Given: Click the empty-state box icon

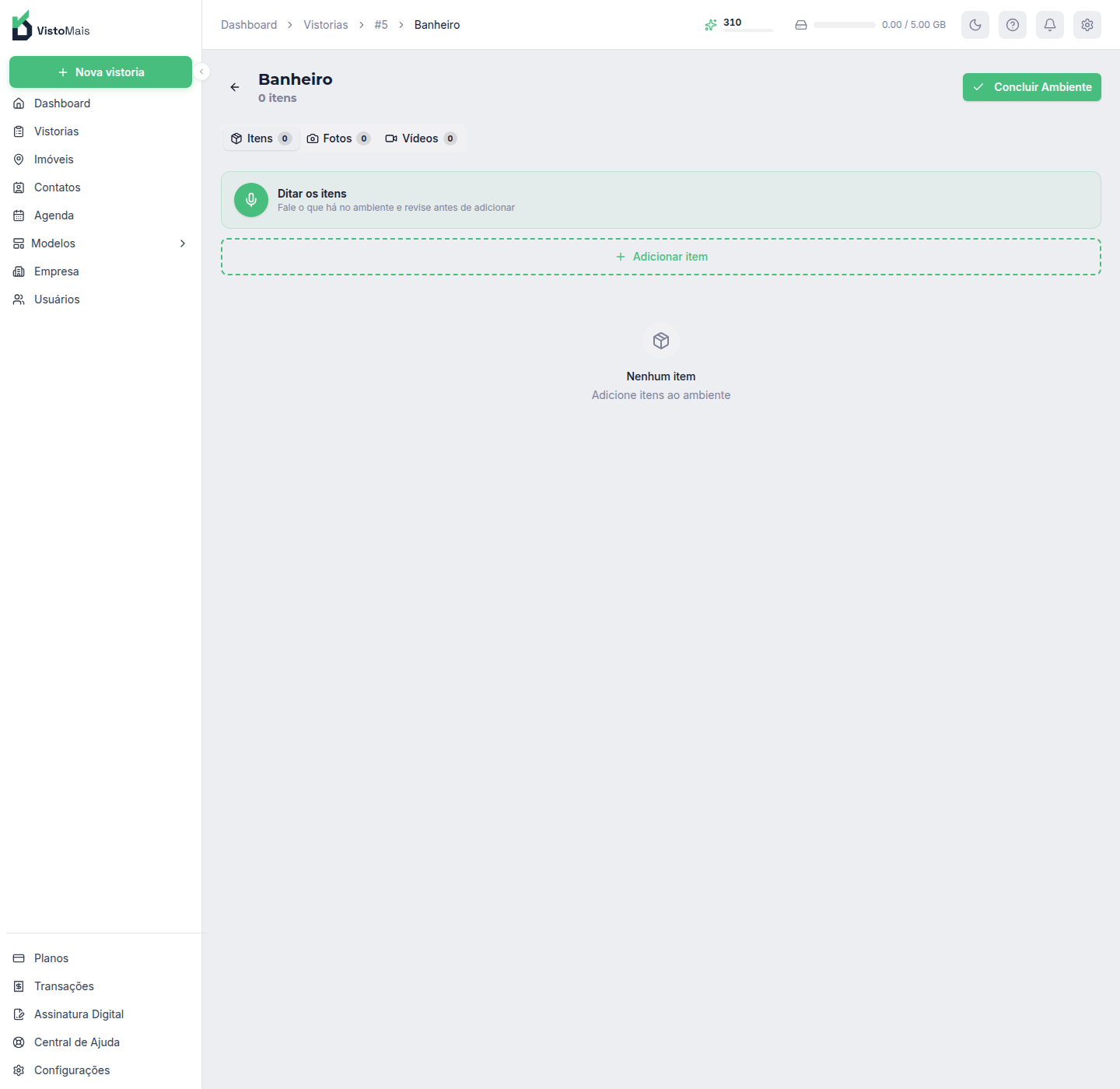Looking at the screenshot, I should coord(661,341).
